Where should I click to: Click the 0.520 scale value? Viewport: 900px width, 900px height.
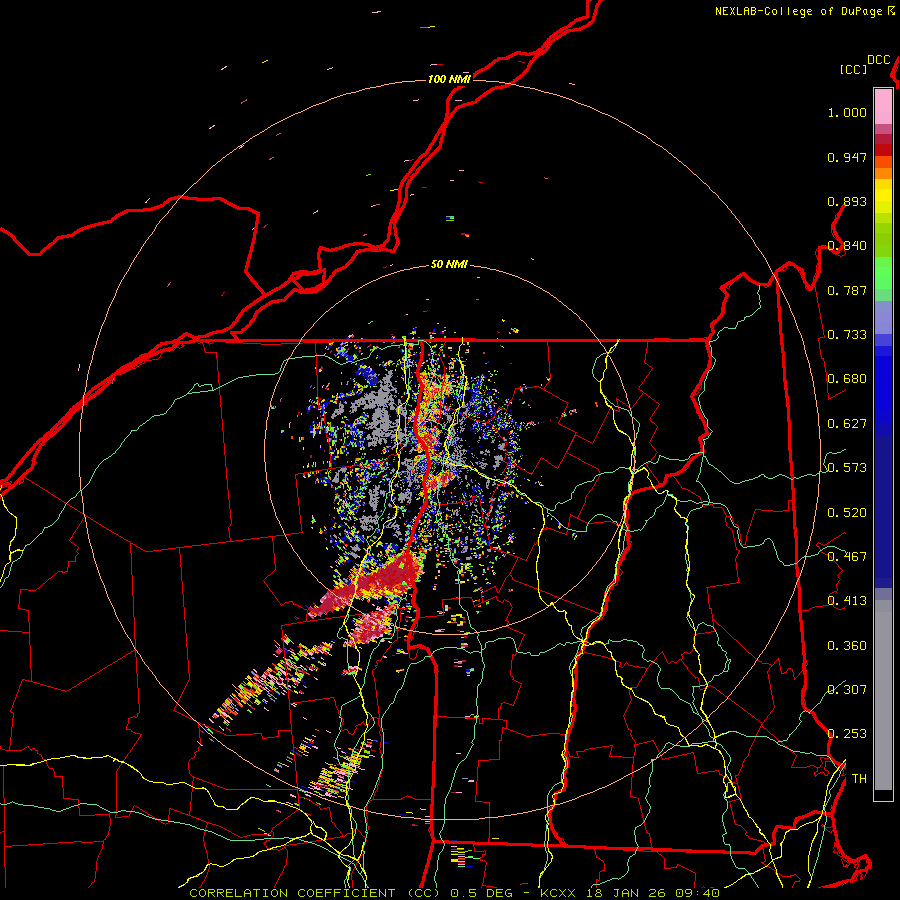[847, 513]
